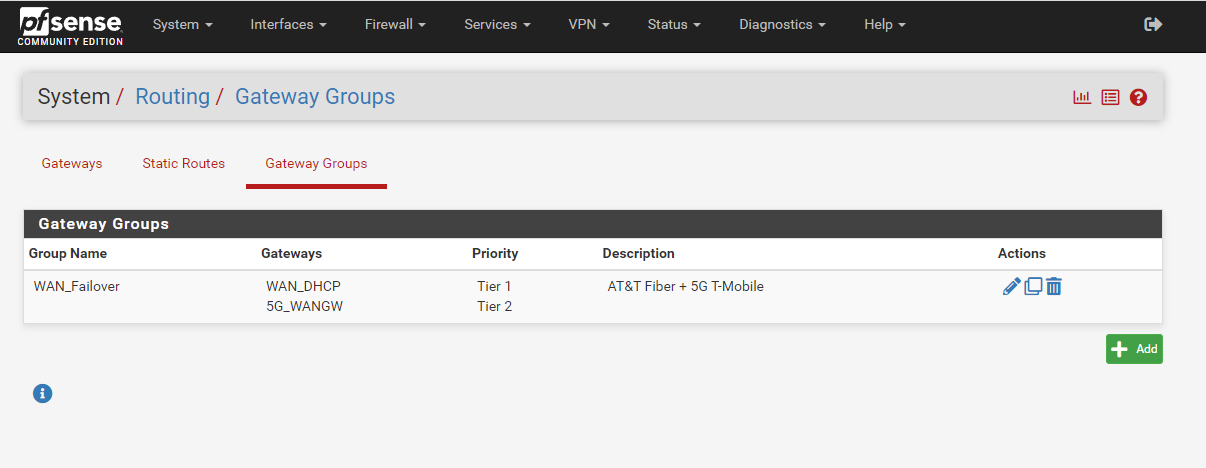The width and height of the screenshot is (1206, 468).
Task: Click the green Add button
Action: (1134, 349)
